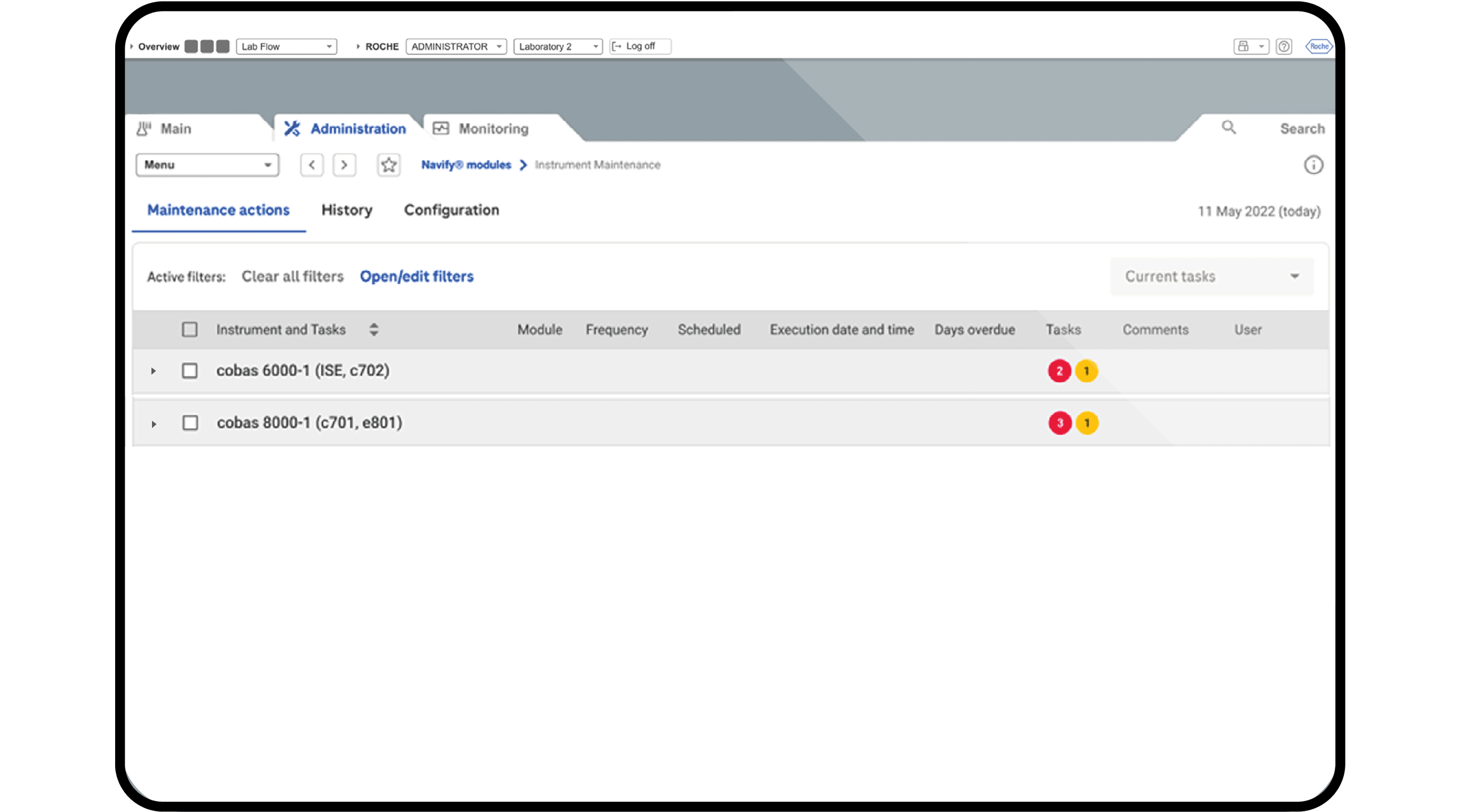
Task: Click the Instrument Maintenance breadcrumb
Action: click(x=597, y=165)
